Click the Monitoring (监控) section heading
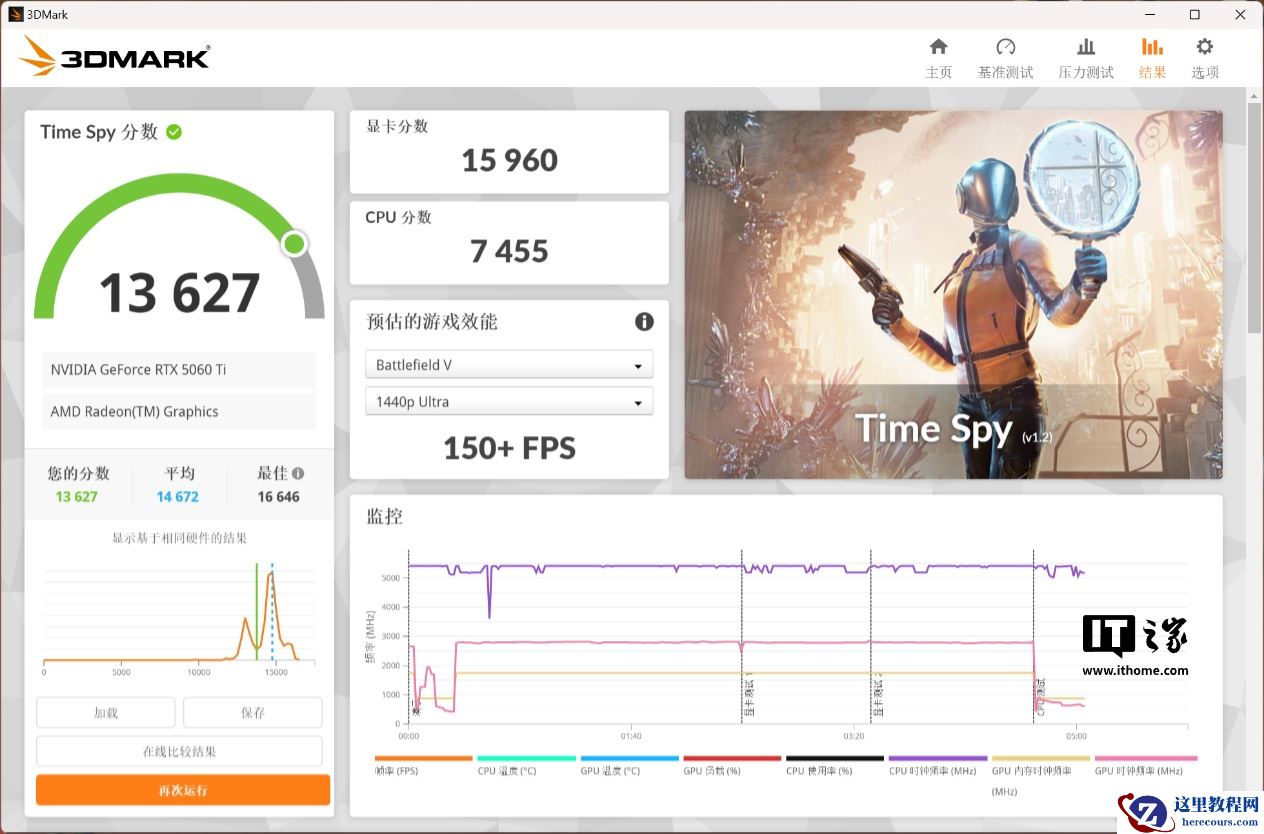Image resolution: width=1264 pixels, height=834 pixels. (x=384, y=516)
